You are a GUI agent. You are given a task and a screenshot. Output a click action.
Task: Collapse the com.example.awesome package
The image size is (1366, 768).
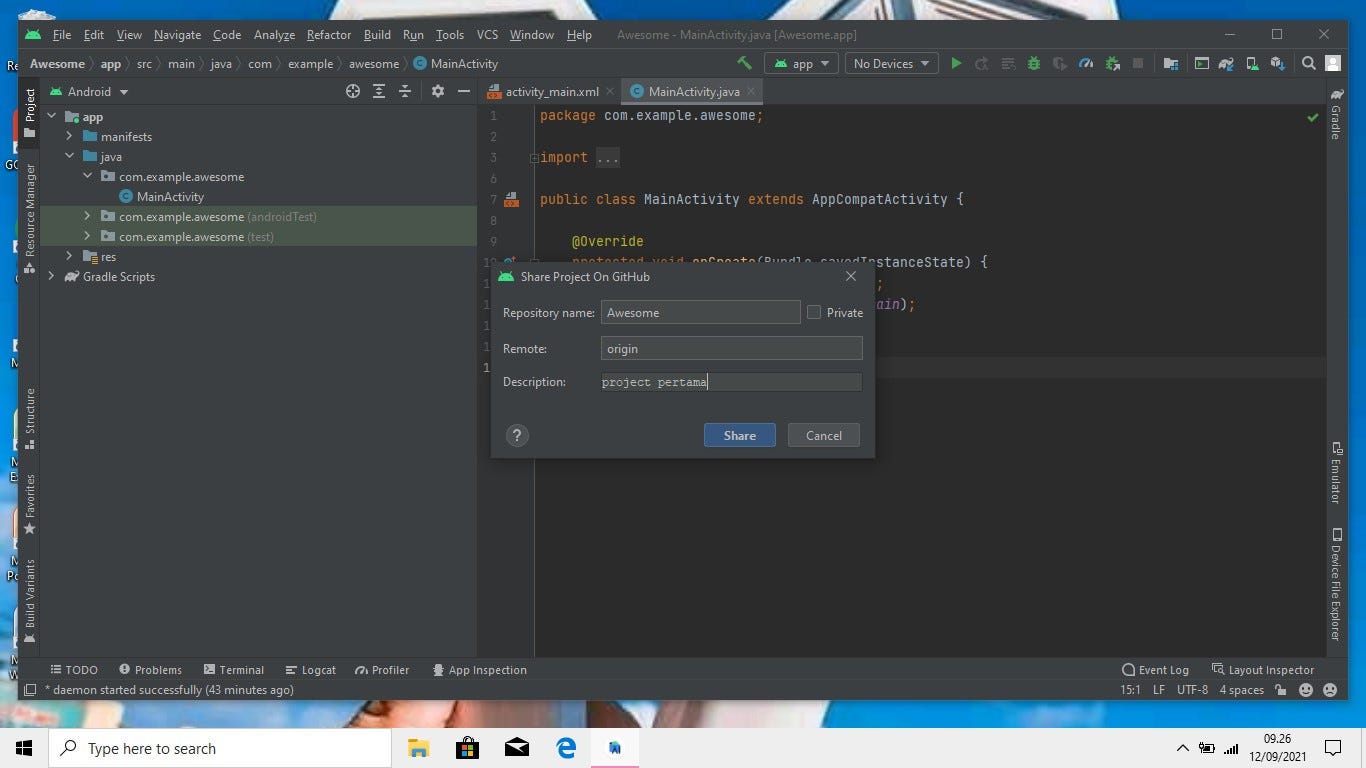87,176
